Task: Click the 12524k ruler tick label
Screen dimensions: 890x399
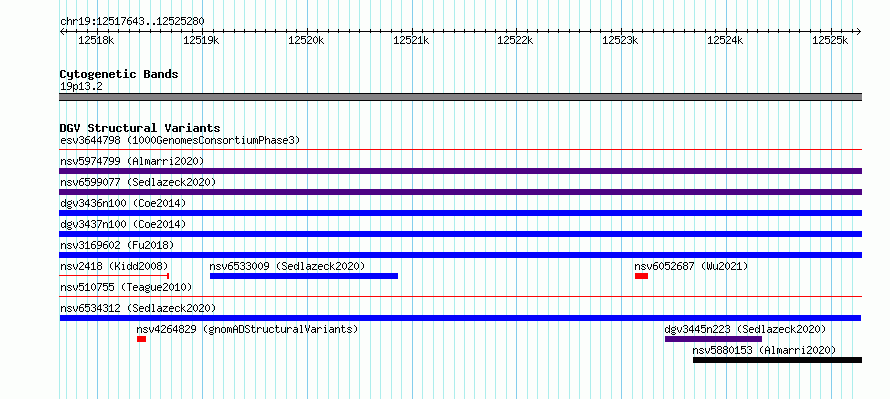Action: coord(725,40)
